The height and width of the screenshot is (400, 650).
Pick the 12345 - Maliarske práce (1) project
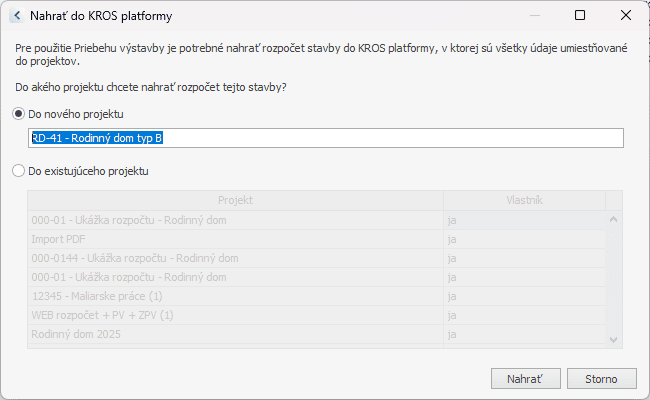(x=235, y=296)
